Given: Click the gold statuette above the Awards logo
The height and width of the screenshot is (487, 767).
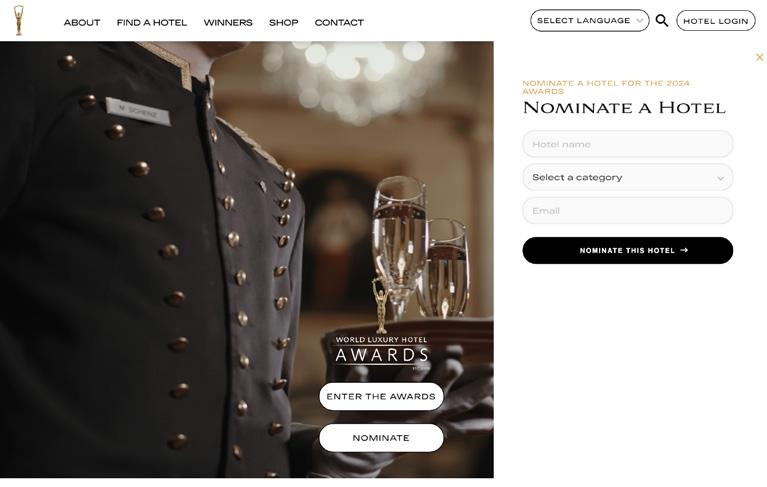Looking at the screenshot, I should (x=380, y=306).
